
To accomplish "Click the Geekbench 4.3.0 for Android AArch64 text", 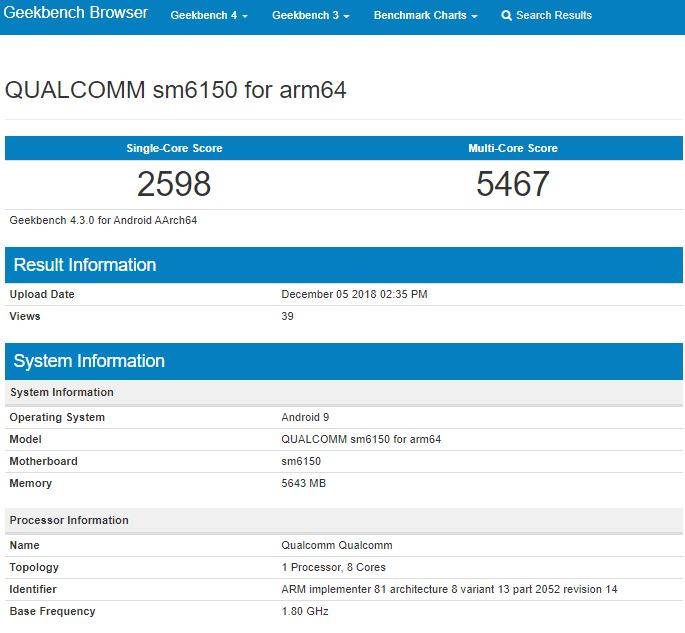I will coord(103,220).
